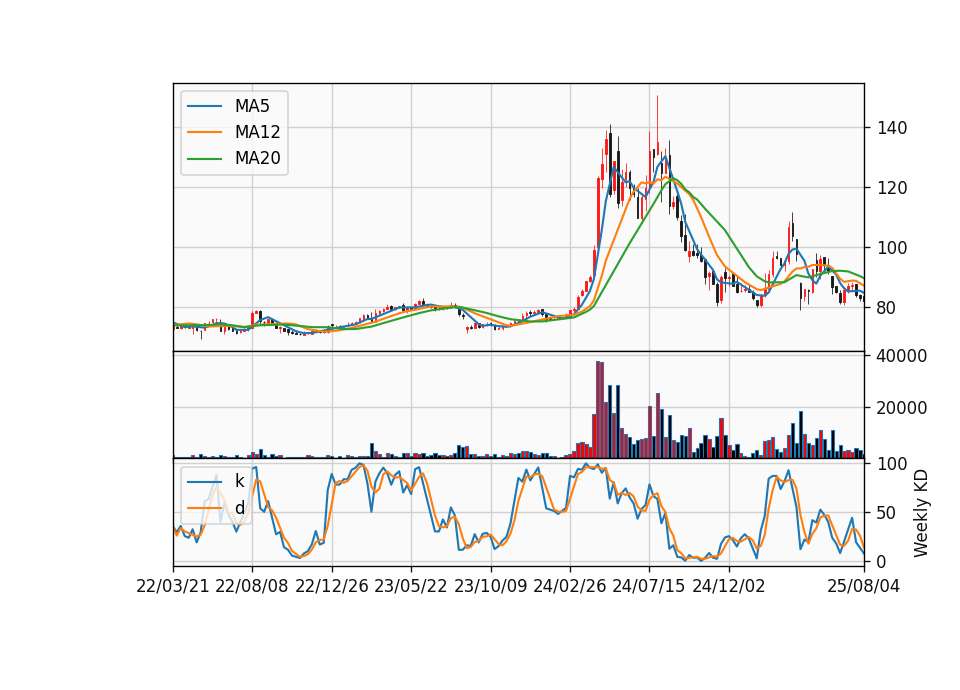The width and height of the screenshot is (960, 690).
Task: Click the MA20 legend label
Action: 257,158
